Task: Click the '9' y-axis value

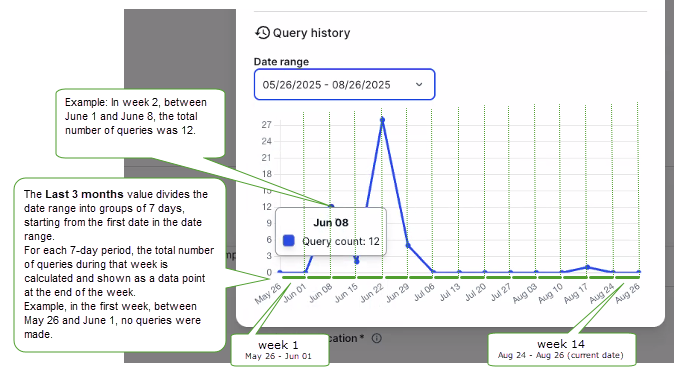Action: point(269,223)
